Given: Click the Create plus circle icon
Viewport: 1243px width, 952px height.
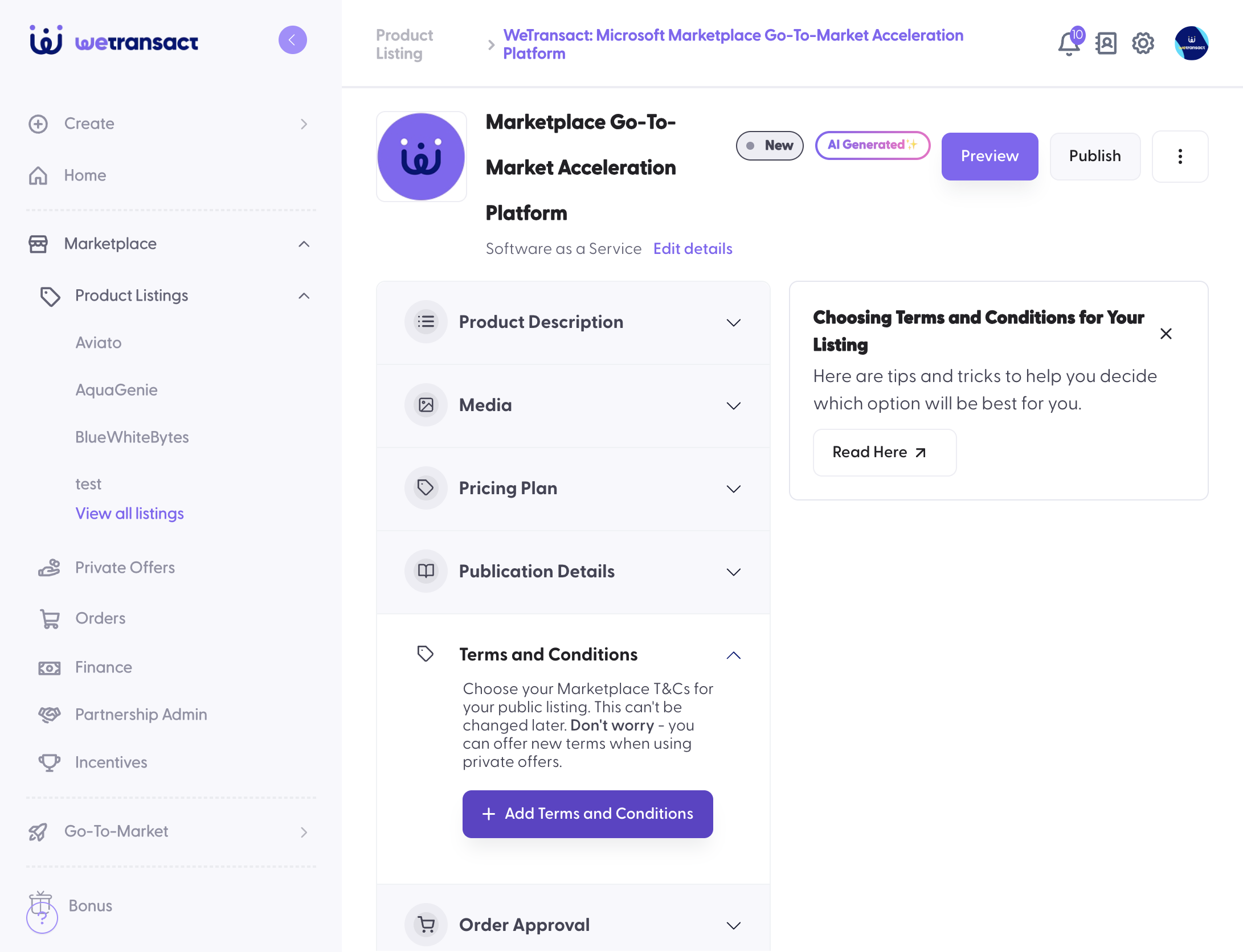Looking at the screenshot, I should click(x=38, y=124).
